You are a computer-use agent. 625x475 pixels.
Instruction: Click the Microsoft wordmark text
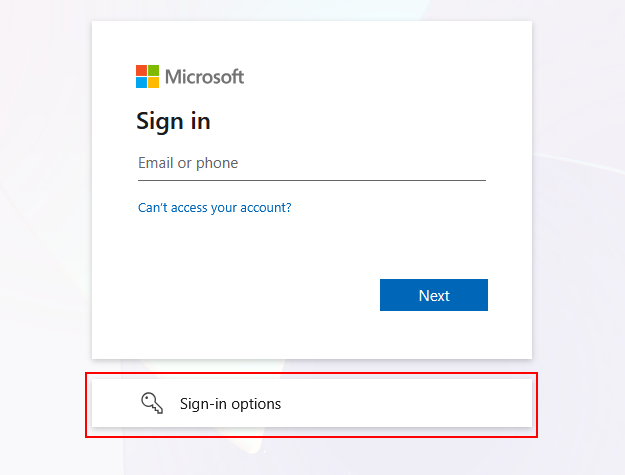coord(204,77)
